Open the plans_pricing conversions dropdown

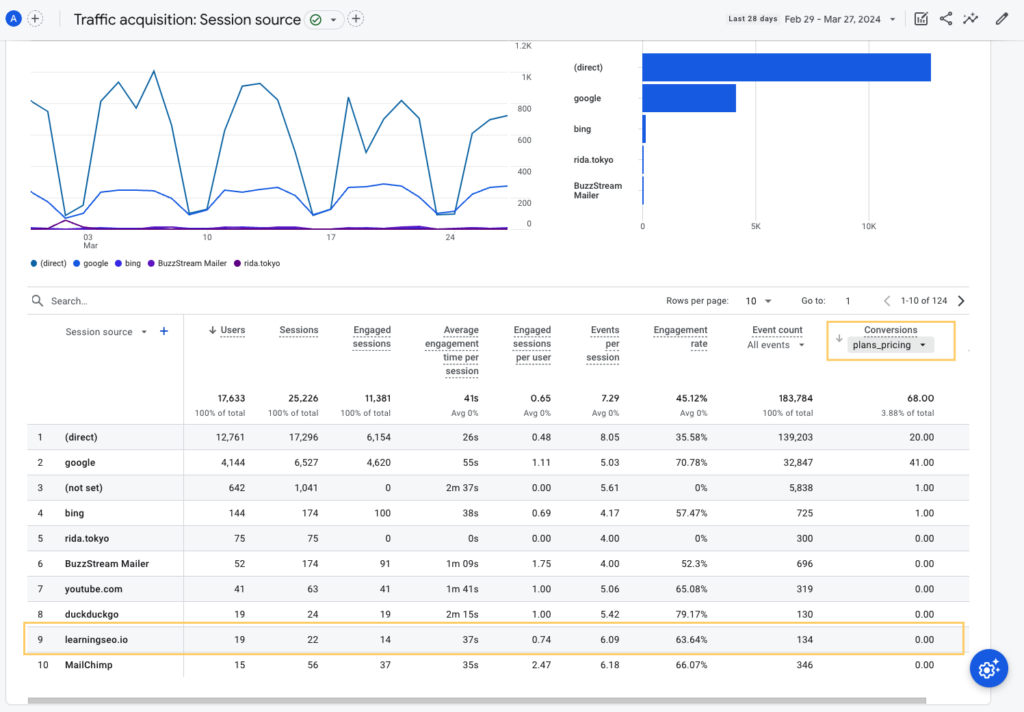tap(890, 344)
